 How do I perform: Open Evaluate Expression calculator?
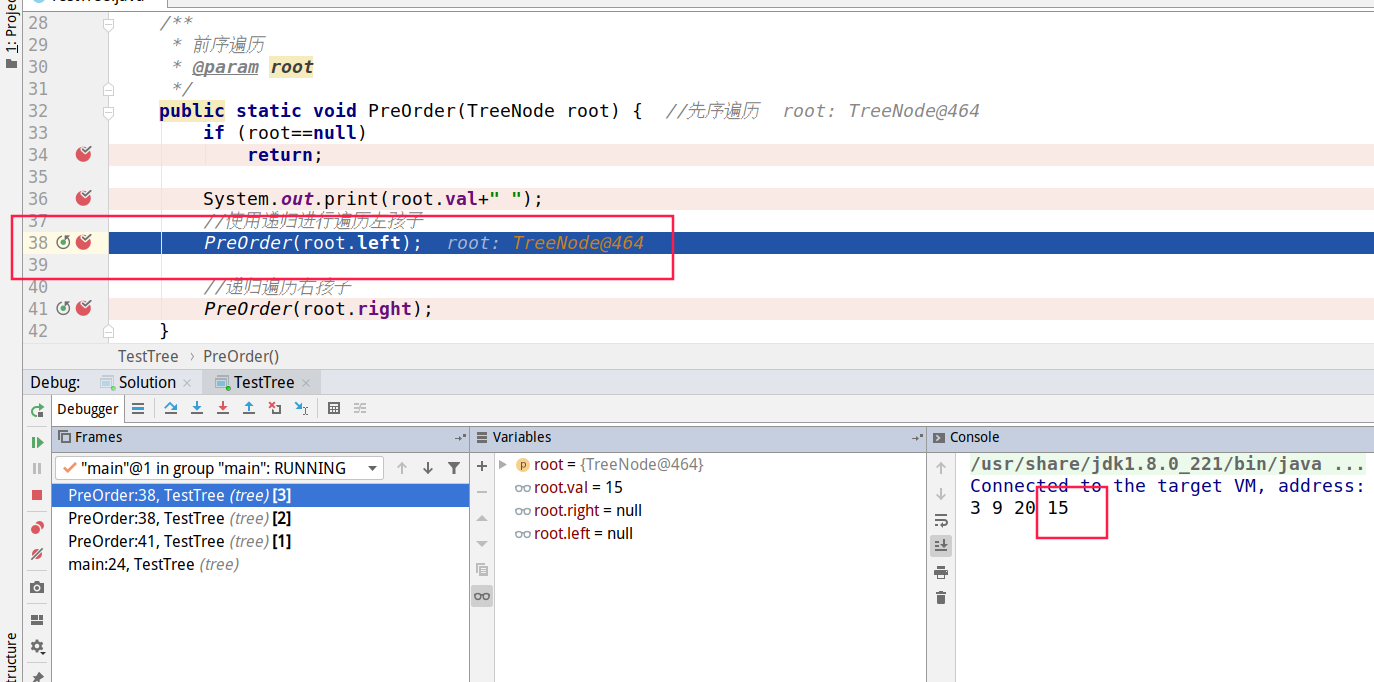click(x=334, y=408)
